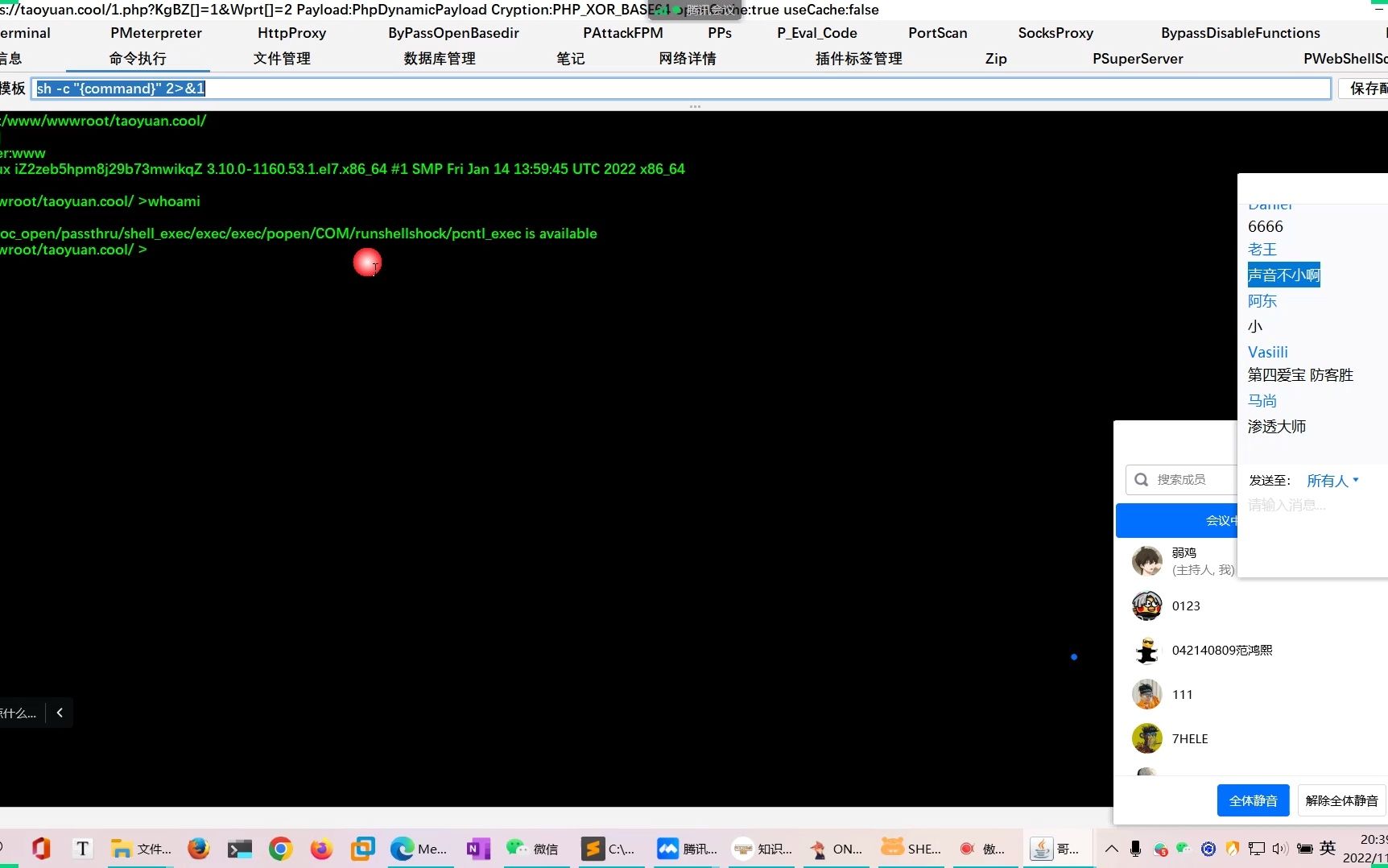Click the 请输入消息 chat message field

1287,505
